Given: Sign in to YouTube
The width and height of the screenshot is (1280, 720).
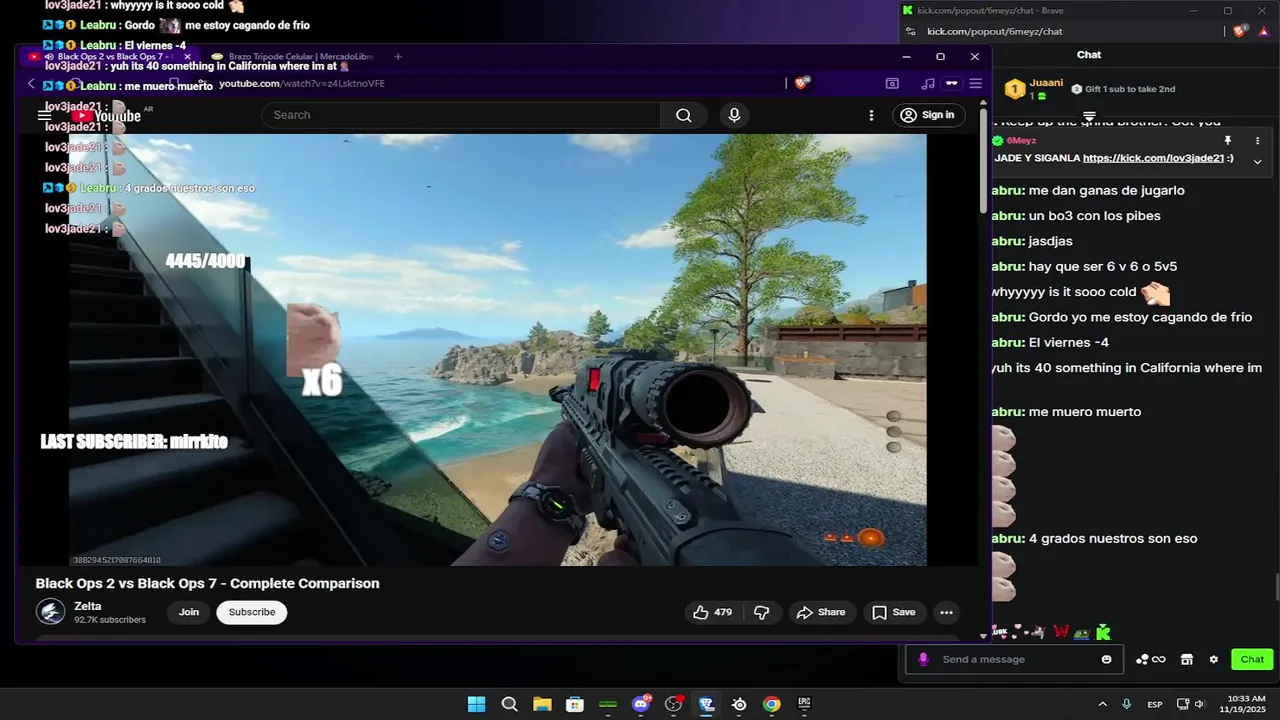Looking at the screenshot, I should (928, 115).
